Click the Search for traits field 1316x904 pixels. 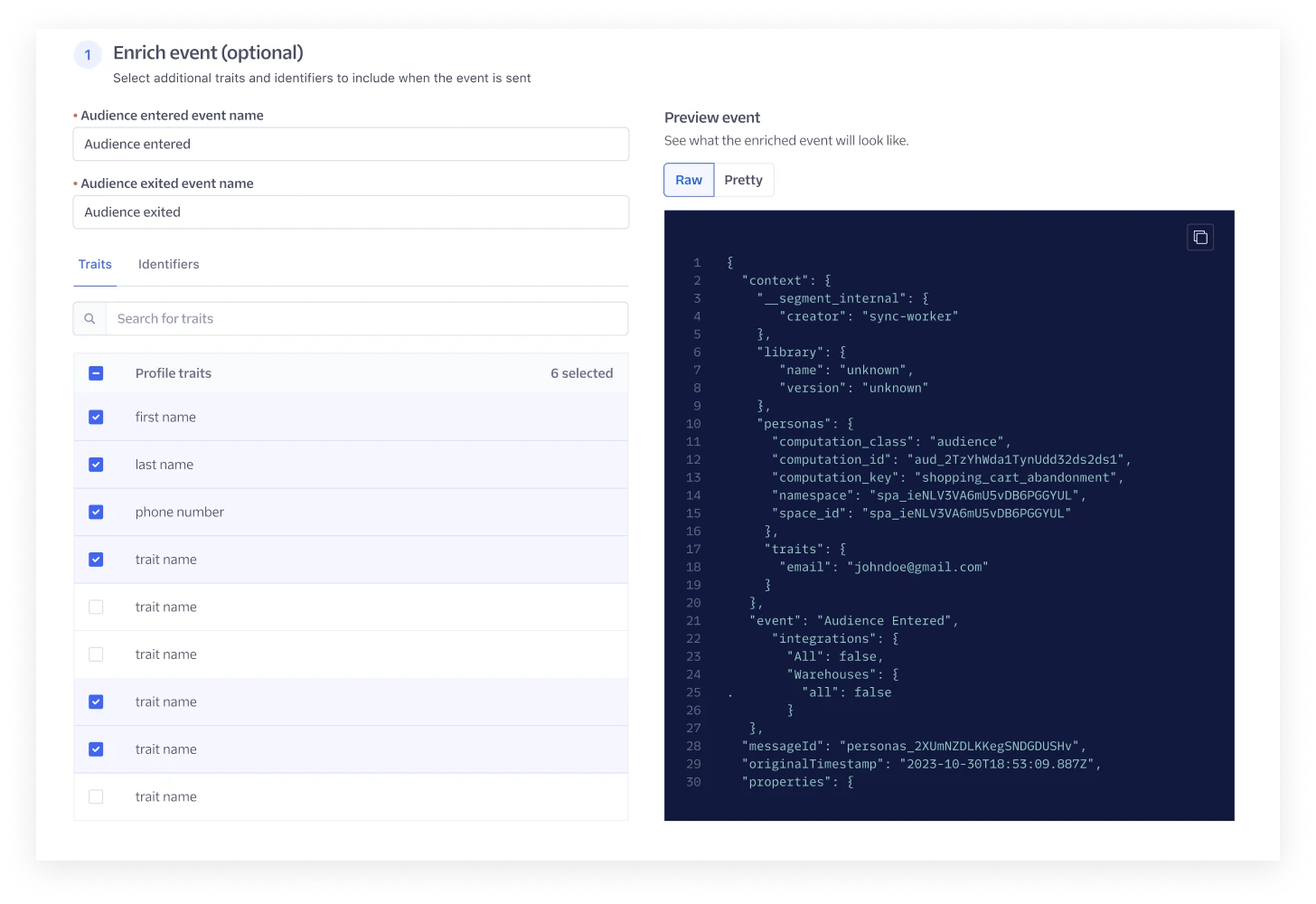click(367, 319)
